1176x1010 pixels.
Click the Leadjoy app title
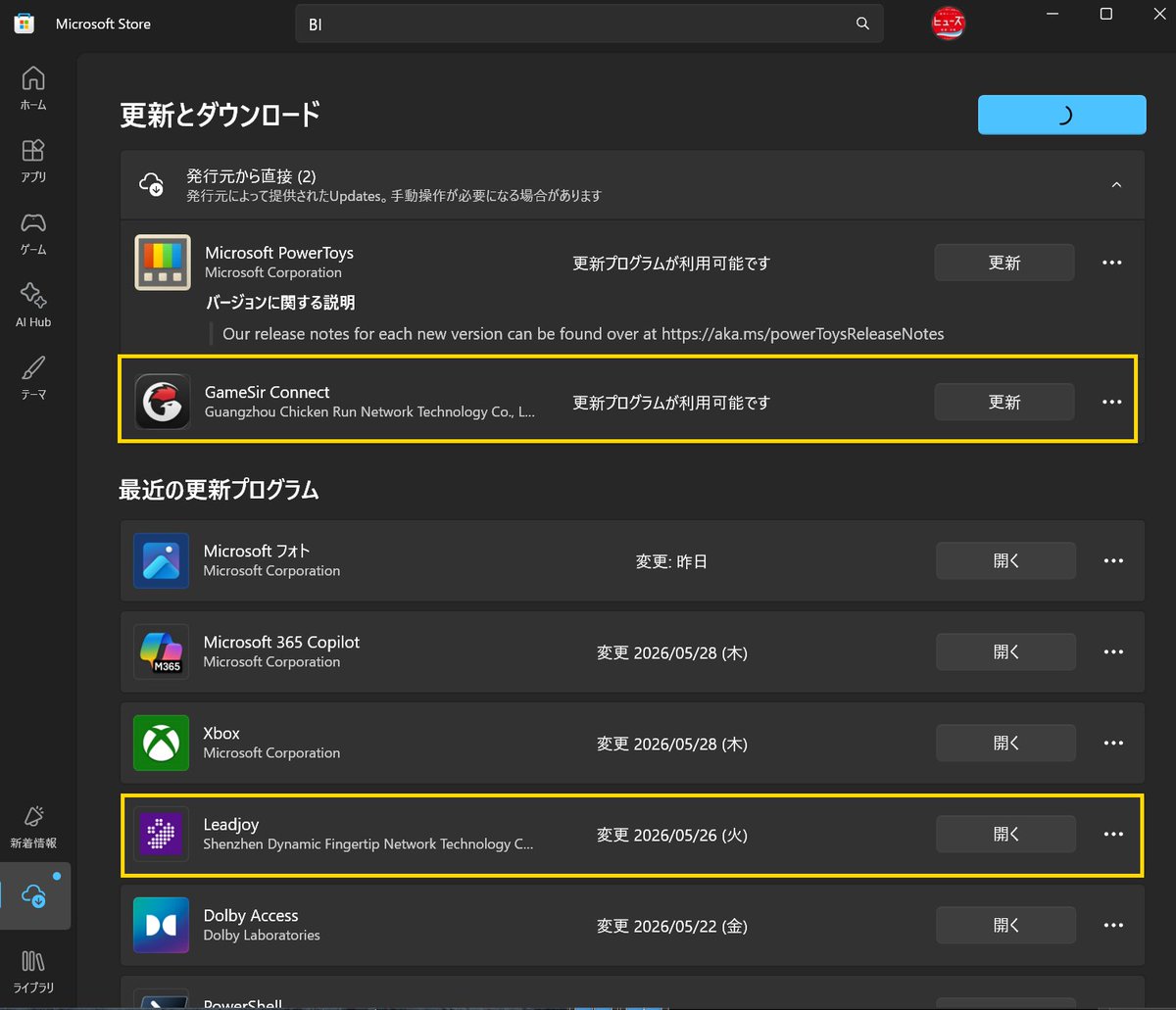coord(231,825)
